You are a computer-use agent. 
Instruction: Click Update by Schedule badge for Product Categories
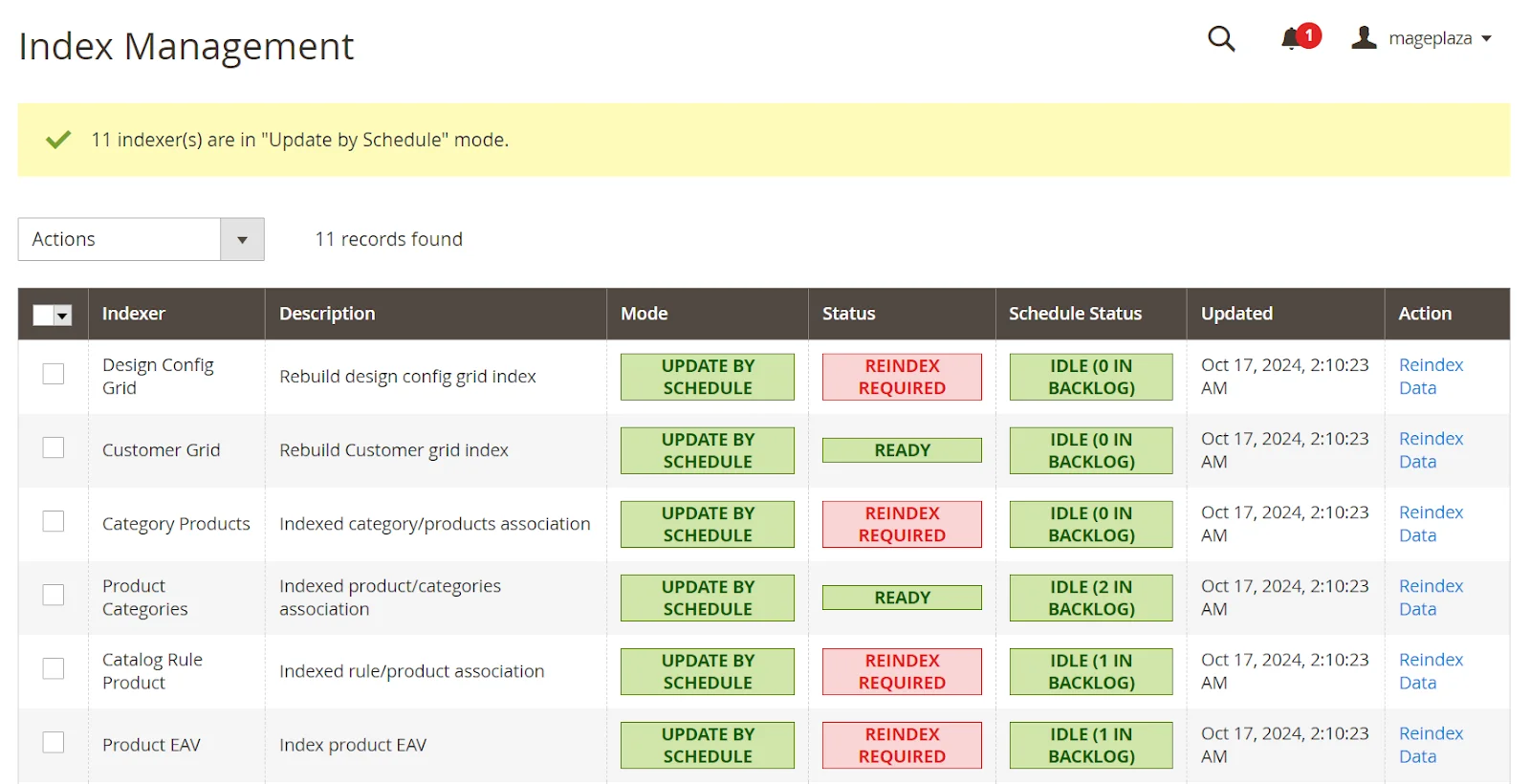(x=707, y=598)
